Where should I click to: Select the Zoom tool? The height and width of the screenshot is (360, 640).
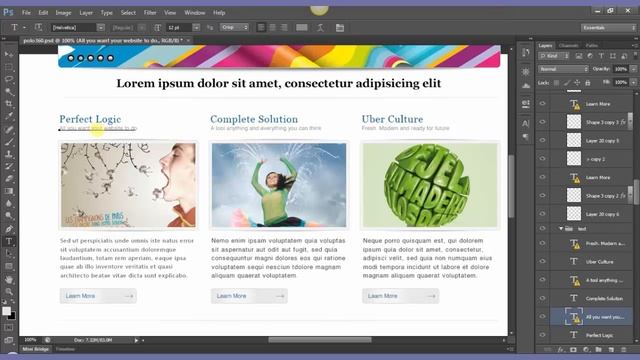coord(9,292)
